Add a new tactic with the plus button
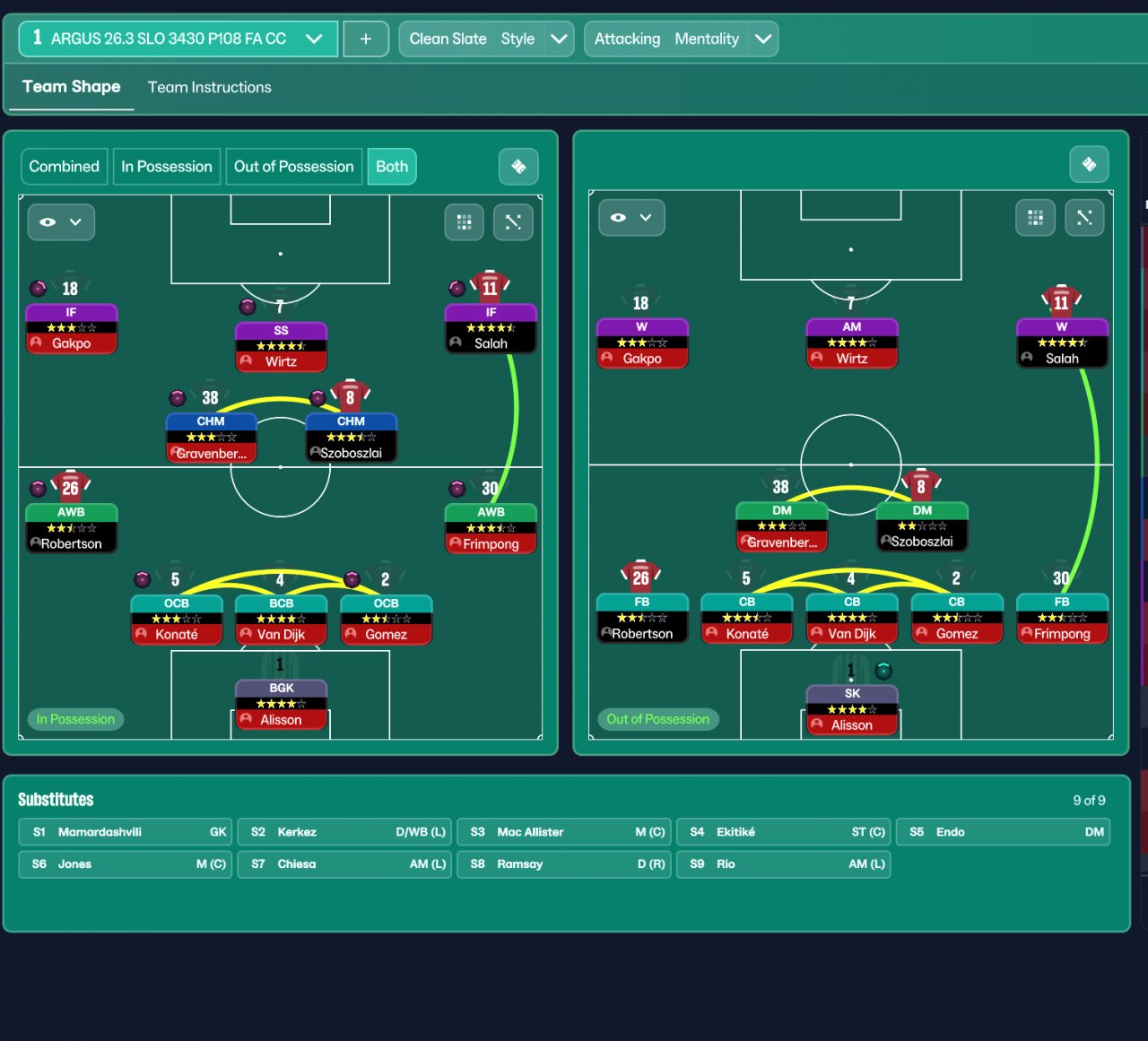1148x1041 pixels. (x=366, y=39)
